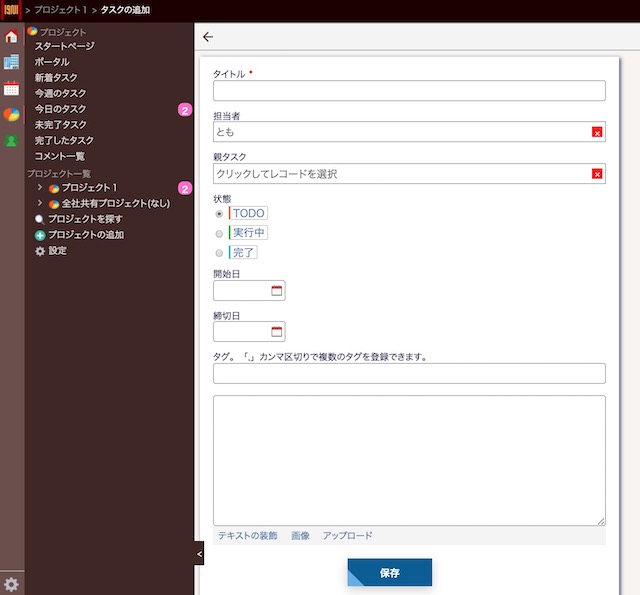The height and width of the screenshot is (595, 640).
Task: Click the プロジェクトの追加 link
Action: point(86,235)
